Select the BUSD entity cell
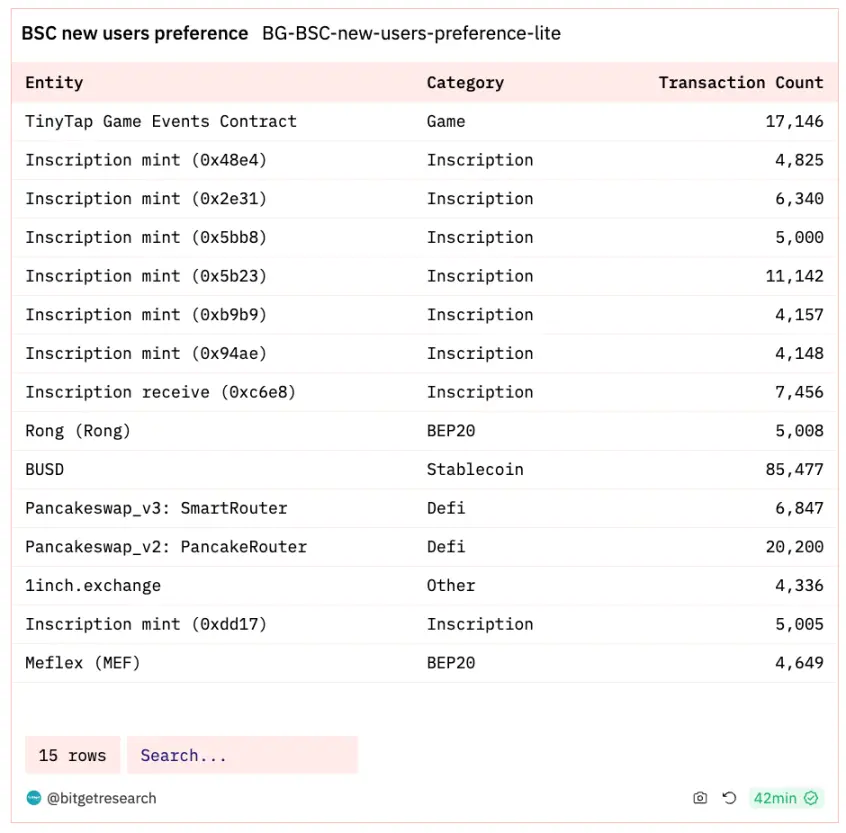Screen dimensions: 846x833 [44, 469]
